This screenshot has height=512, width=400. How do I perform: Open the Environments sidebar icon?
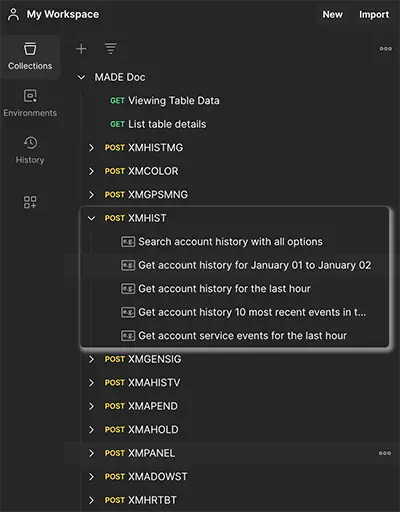click(30, 103)
